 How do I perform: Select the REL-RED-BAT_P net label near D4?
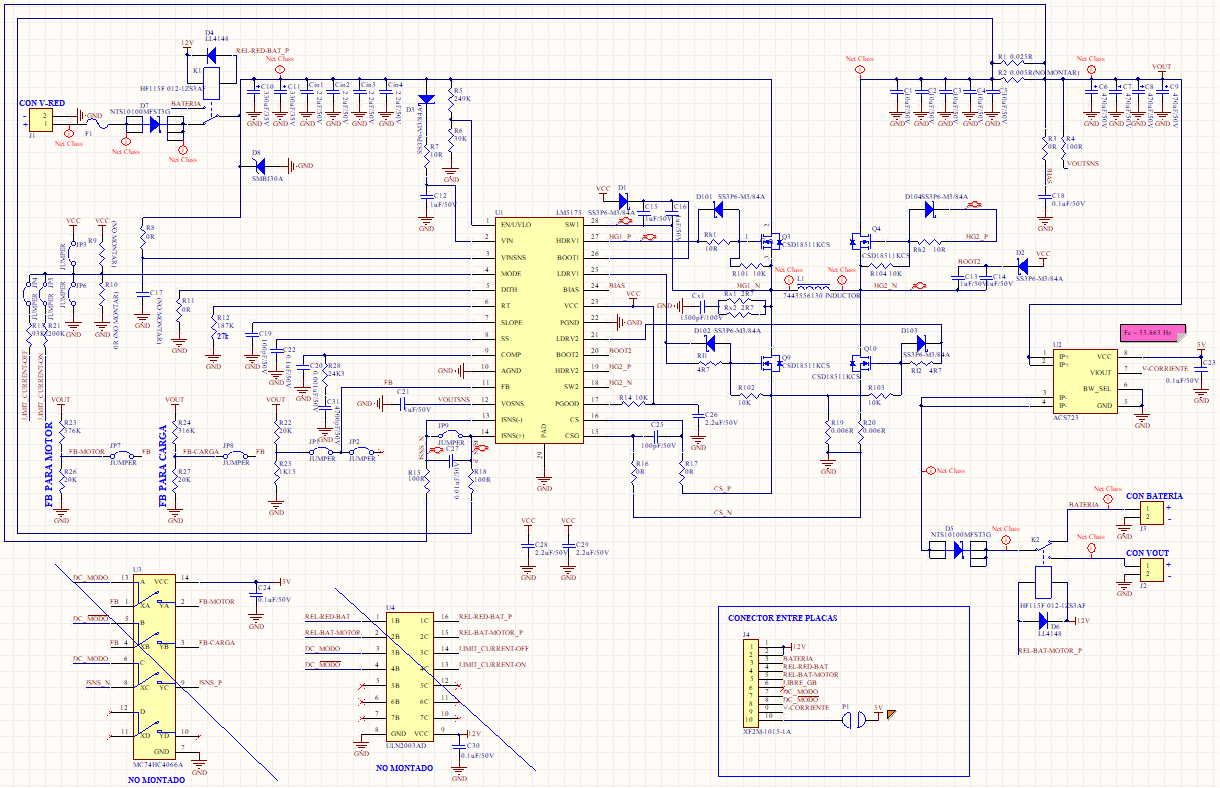[x=262, y=49]
